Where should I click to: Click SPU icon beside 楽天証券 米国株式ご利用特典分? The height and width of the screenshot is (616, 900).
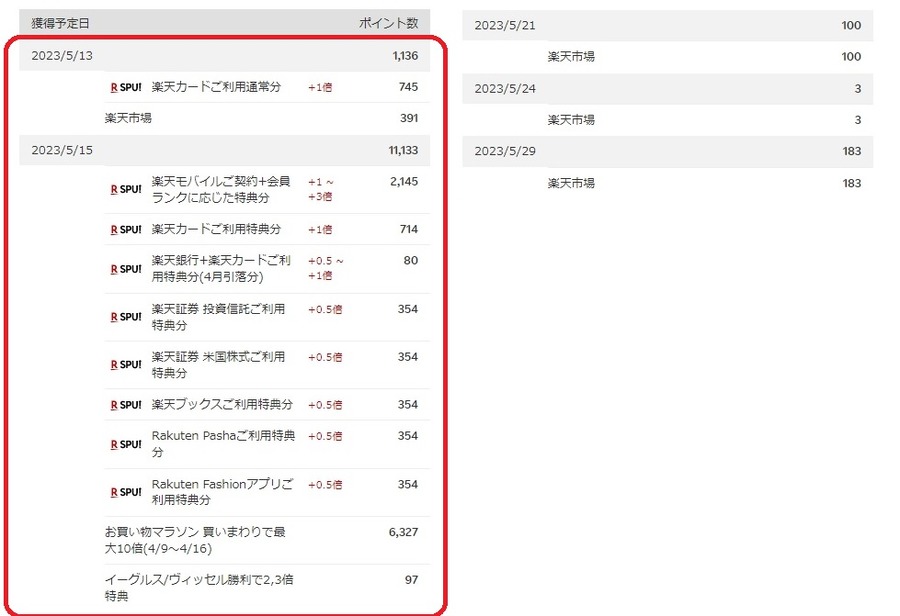(126, 365)
